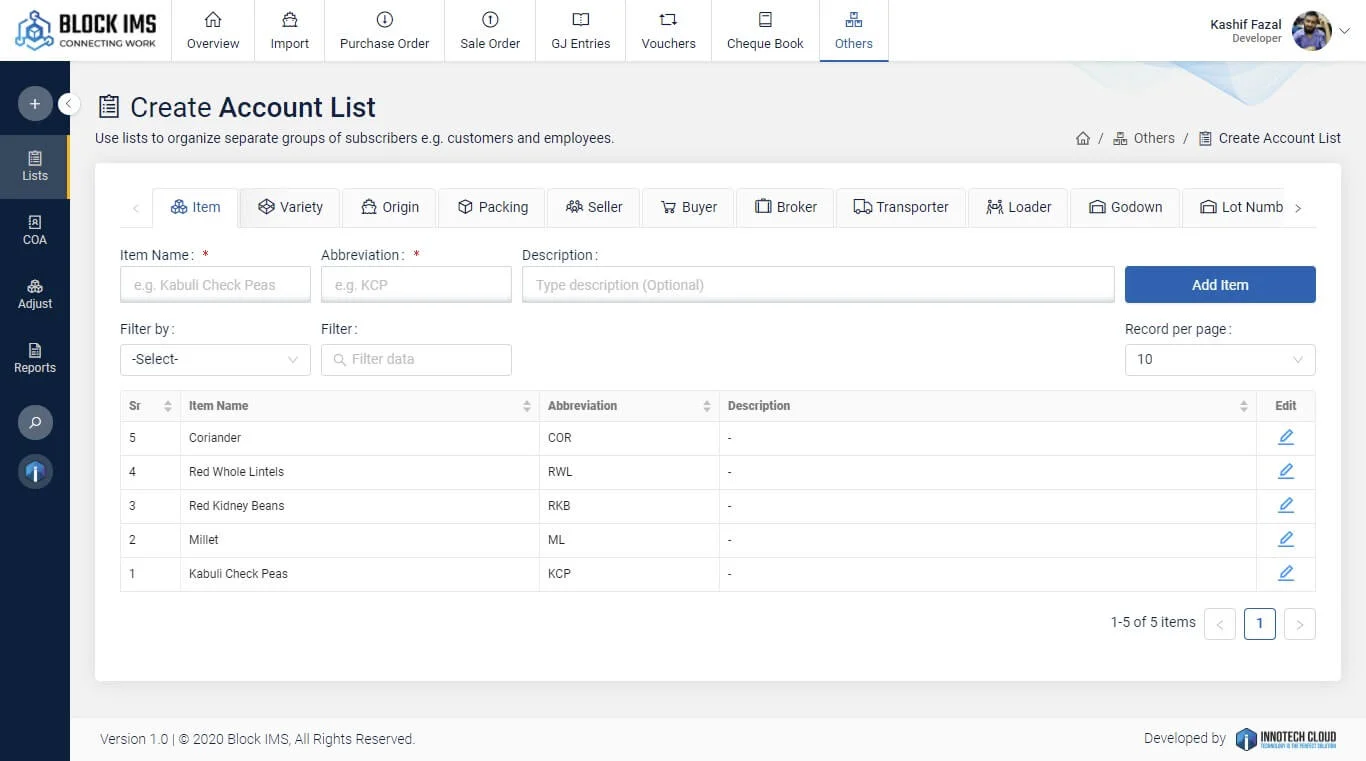Go to page 1 in pagination
This screenshot has height=761, width=1366.
point(1259,623)
